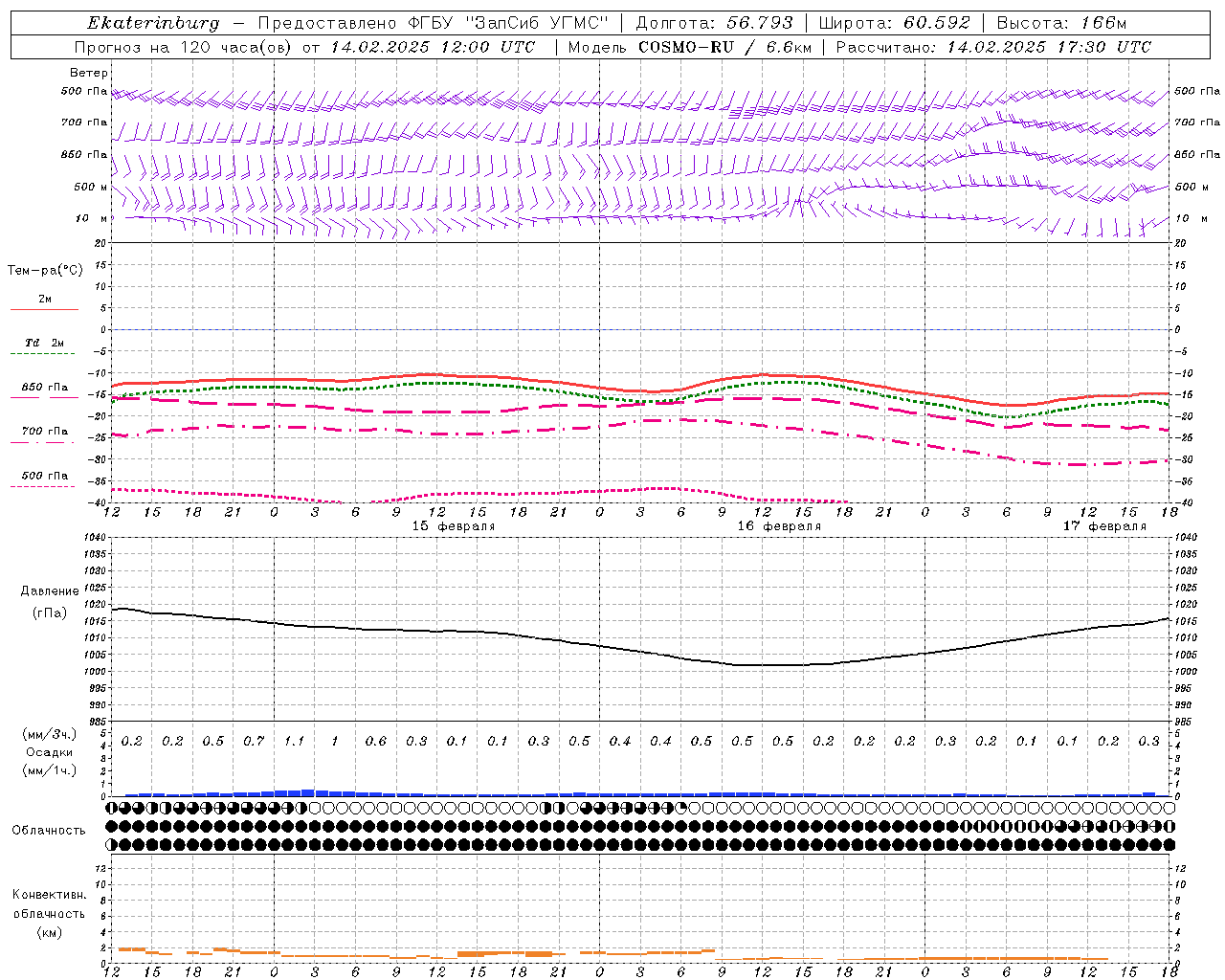Click the Долгота: 56.793 value

pyautogui.click(x=714, y=23)
